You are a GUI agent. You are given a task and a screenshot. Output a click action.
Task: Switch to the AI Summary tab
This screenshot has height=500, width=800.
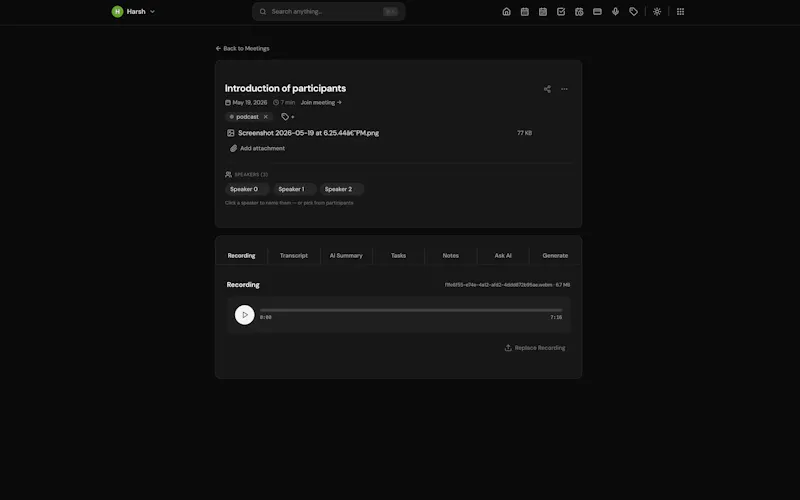(346, 256)
